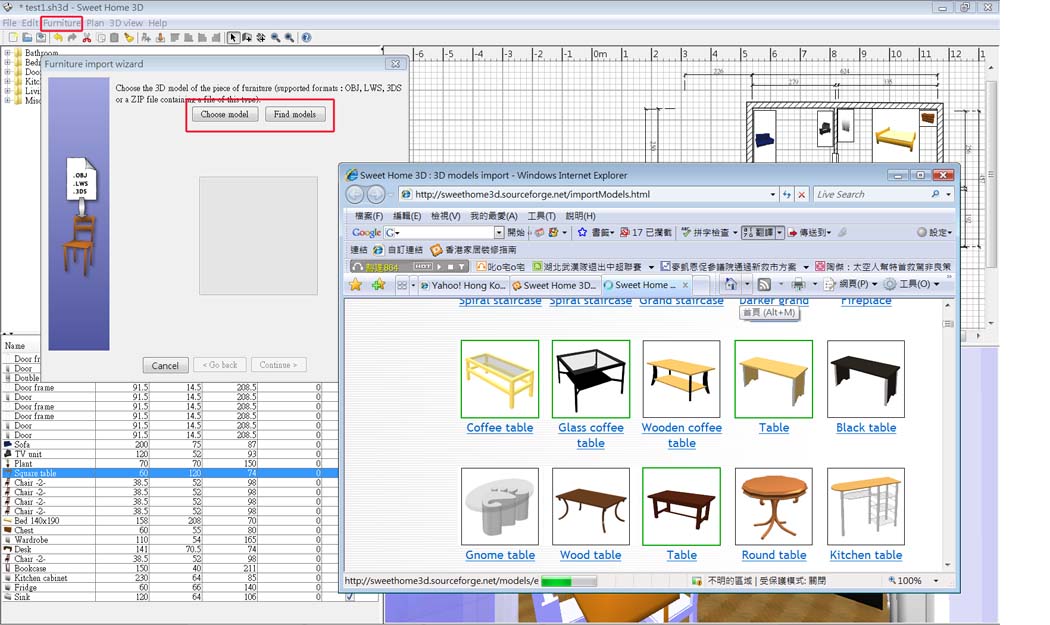Undo the last action via toolbar
Image resolution: width=1050 pixels, height=625 pixels.
pos(58,38)
